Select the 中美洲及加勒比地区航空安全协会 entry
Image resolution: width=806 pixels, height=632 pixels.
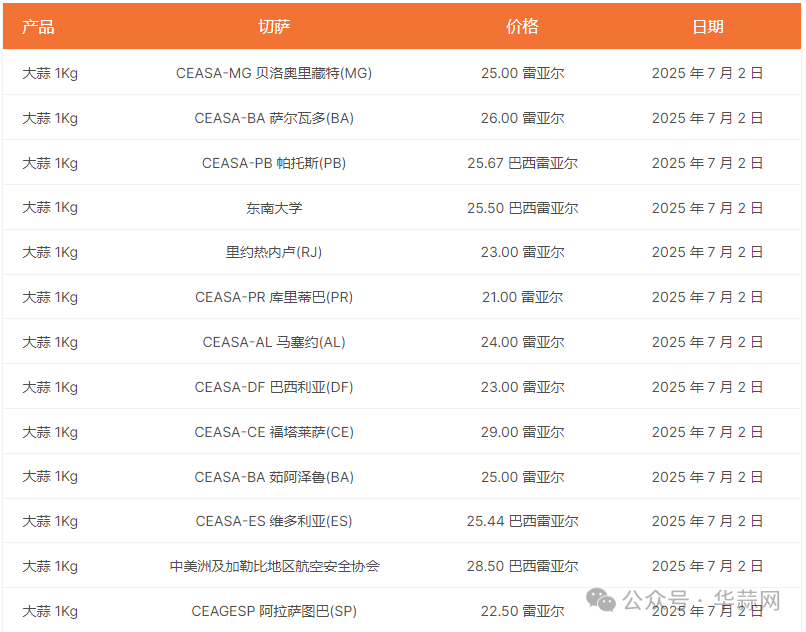click(274, 566)
